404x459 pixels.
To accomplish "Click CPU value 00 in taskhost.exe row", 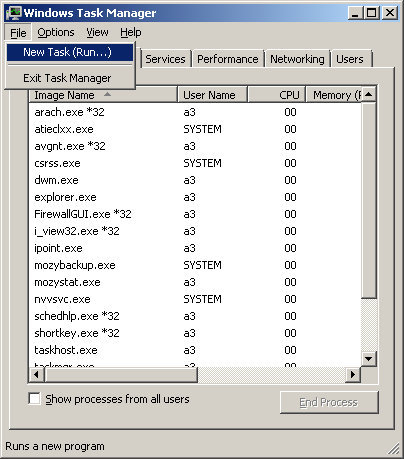I will coord(290,350).
